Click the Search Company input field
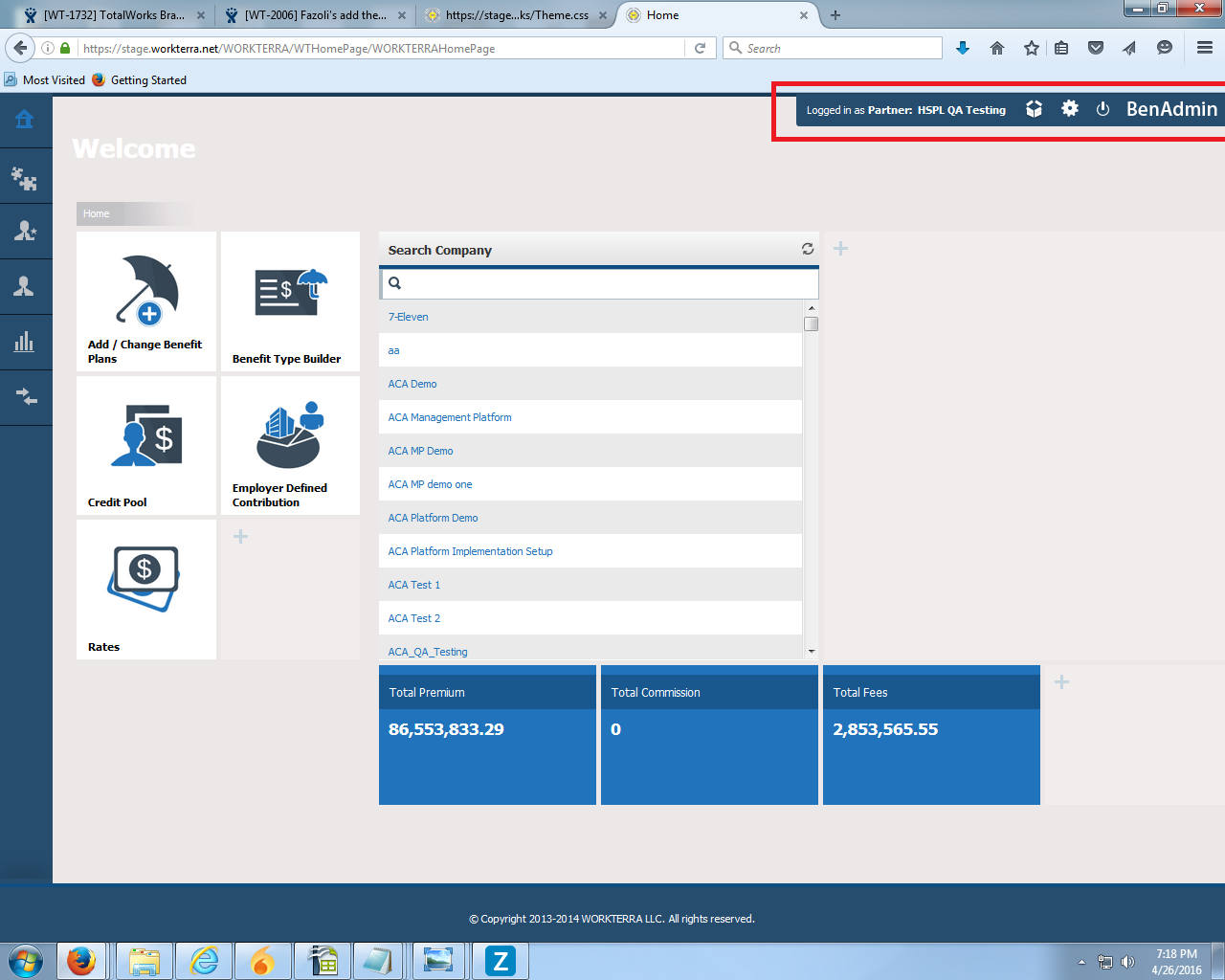1225x980 pixels. [x=599, y=283]
